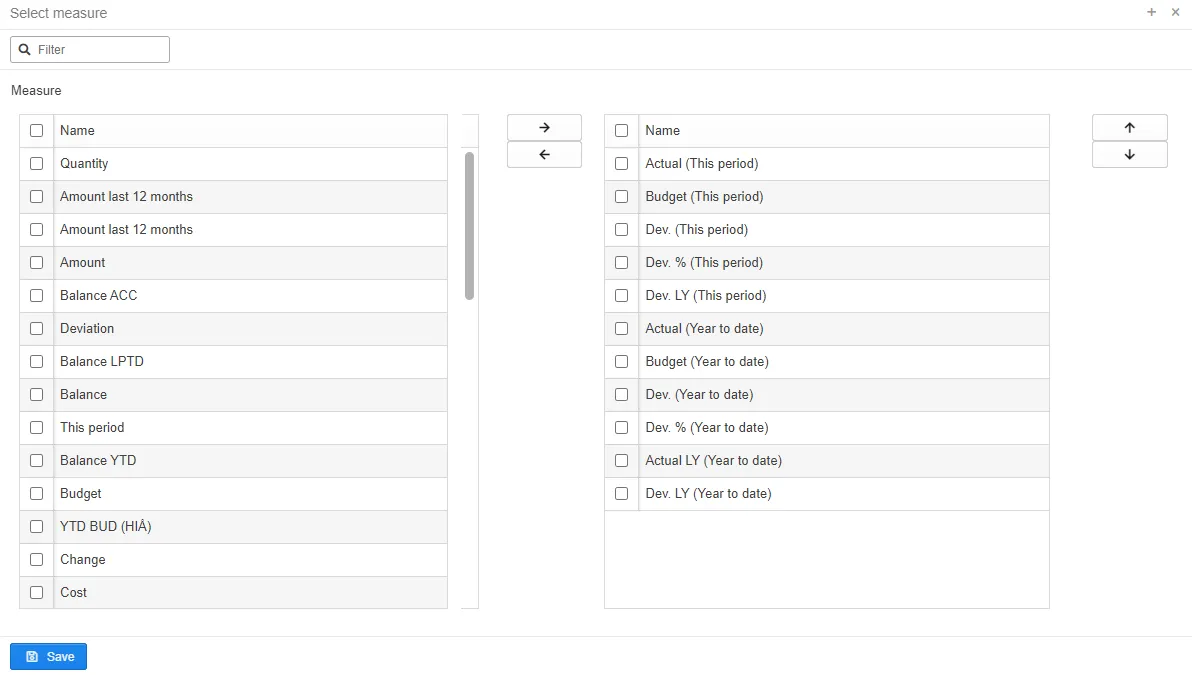This screenshot has width=1192, height=675.
Task: Move selected measure up with arrow
Action: (1129, 127)
